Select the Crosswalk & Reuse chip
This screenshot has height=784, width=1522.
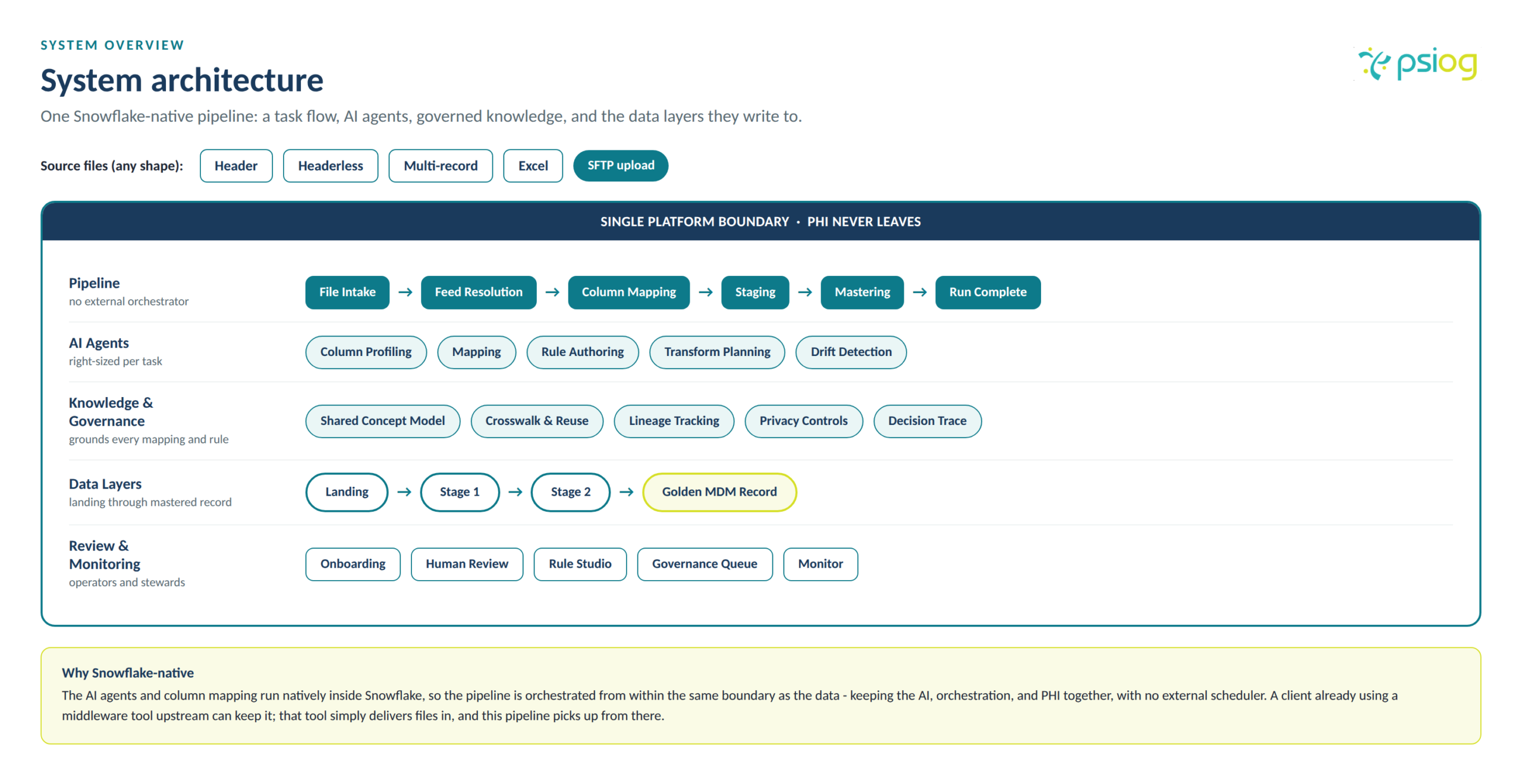(536, 421)
